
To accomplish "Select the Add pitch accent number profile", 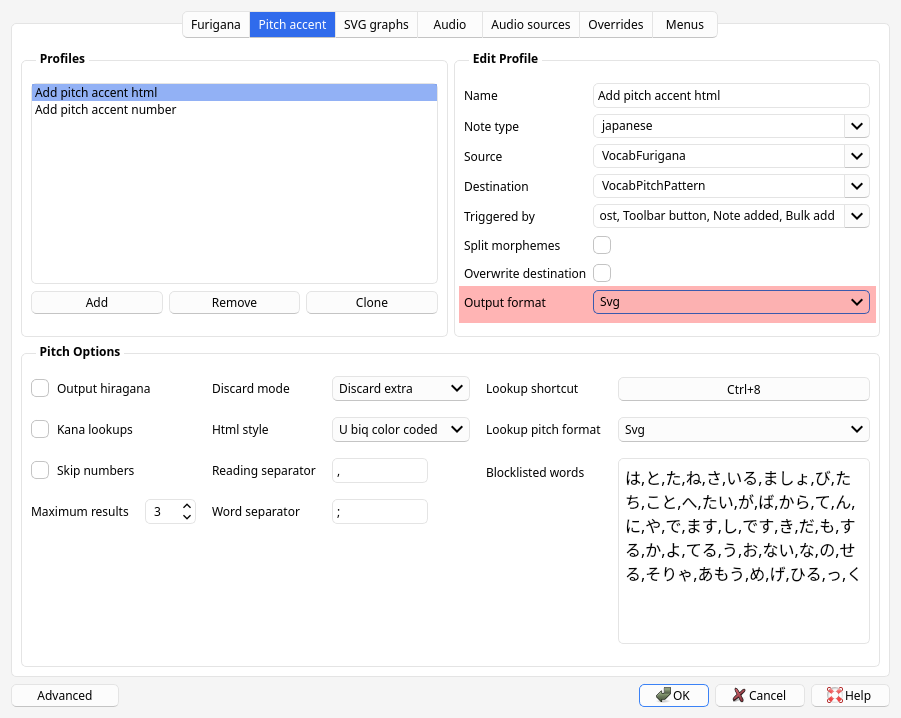I will 106,110.
